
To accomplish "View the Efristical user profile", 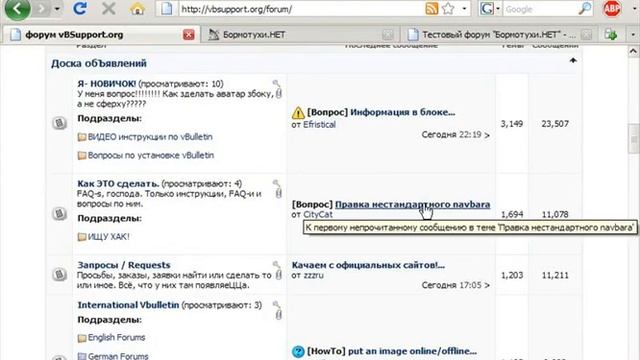I will click(x=319, y=124).
